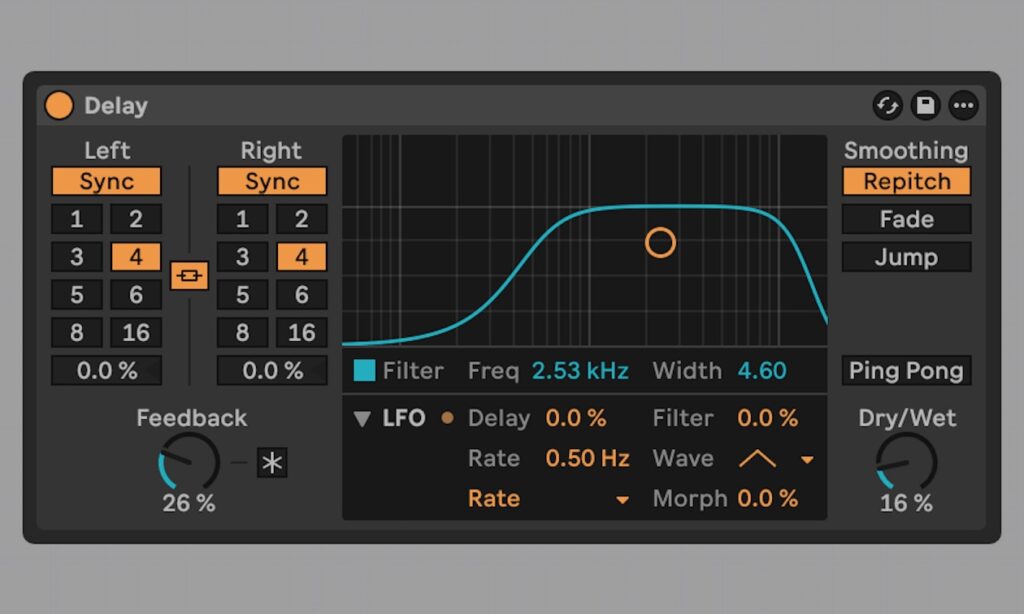Adjust the Dry/Wet knob
This screenshot has height=614, width=1024.
pyautogui.click(x=906, y=462)
